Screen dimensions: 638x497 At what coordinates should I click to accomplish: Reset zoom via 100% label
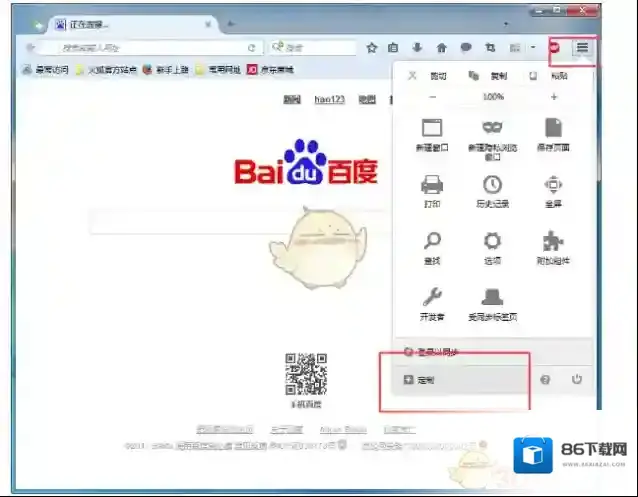[493, 97]
